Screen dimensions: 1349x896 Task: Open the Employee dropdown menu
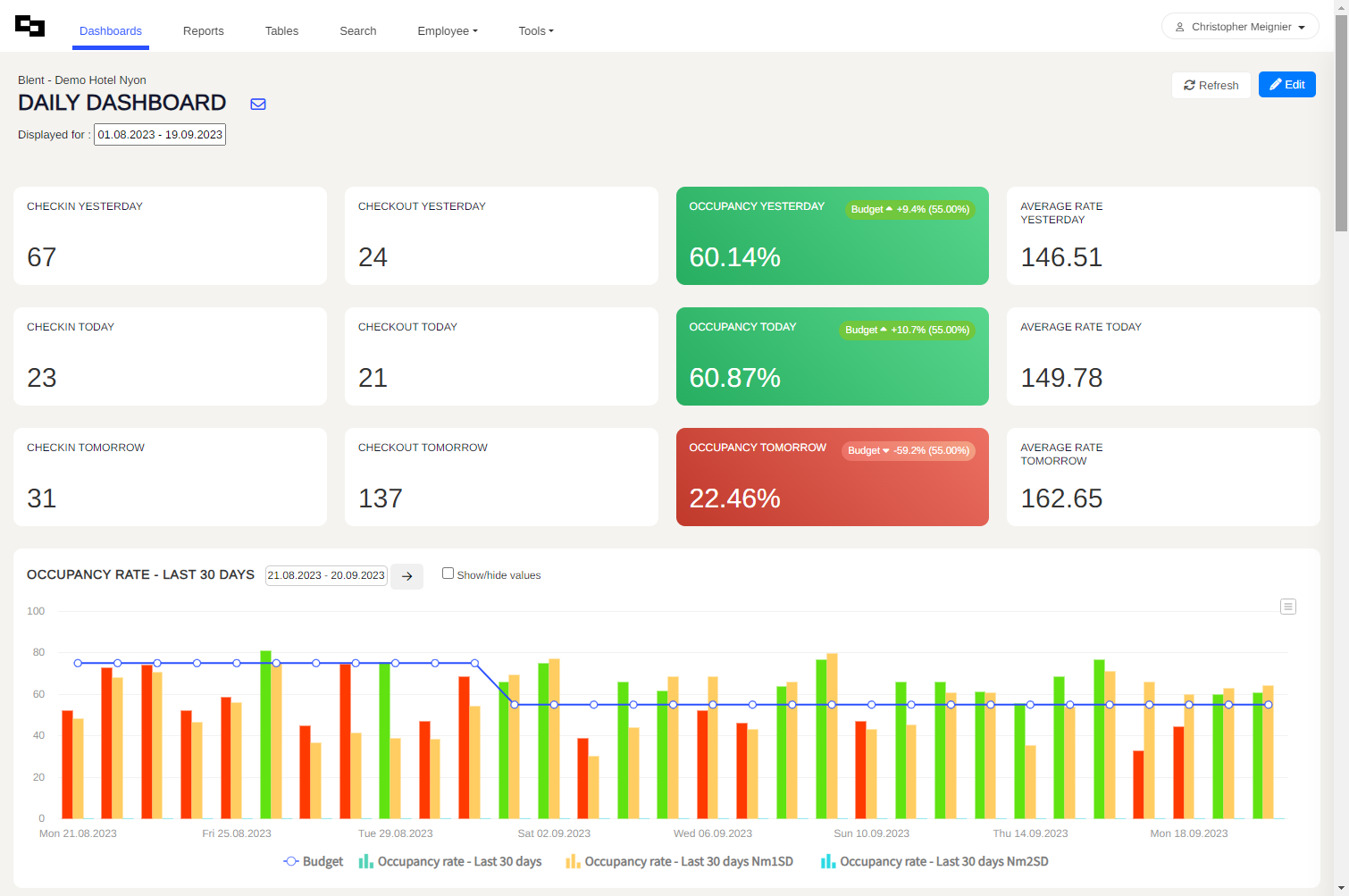[447, 31]
